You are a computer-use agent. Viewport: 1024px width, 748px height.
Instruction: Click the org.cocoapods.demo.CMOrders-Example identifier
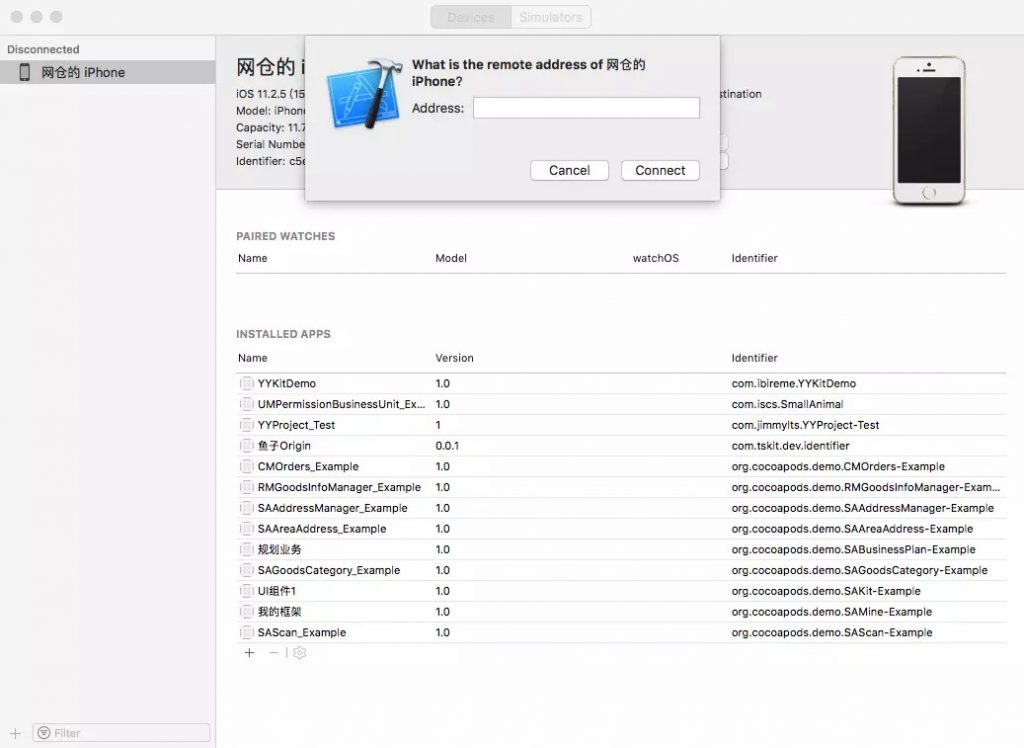838,466
